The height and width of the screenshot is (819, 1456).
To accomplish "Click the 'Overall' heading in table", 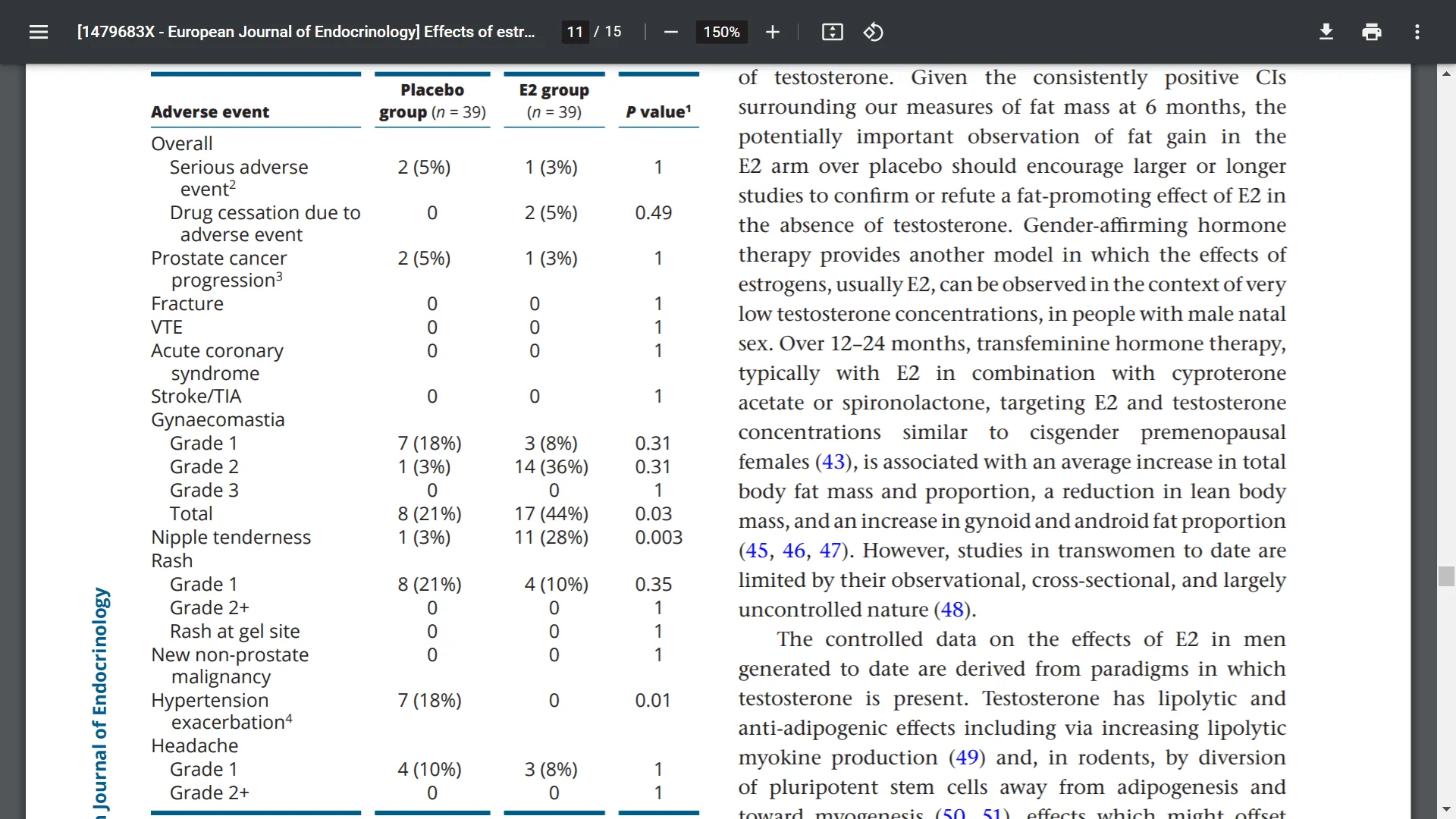I will tap(181, 144).
